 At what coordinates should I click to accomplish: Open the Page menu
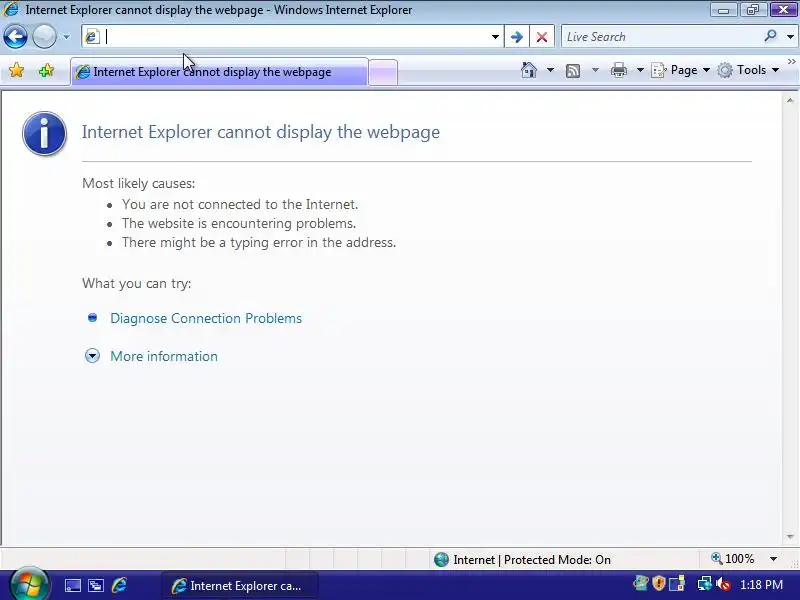click(x=681, y=70)
